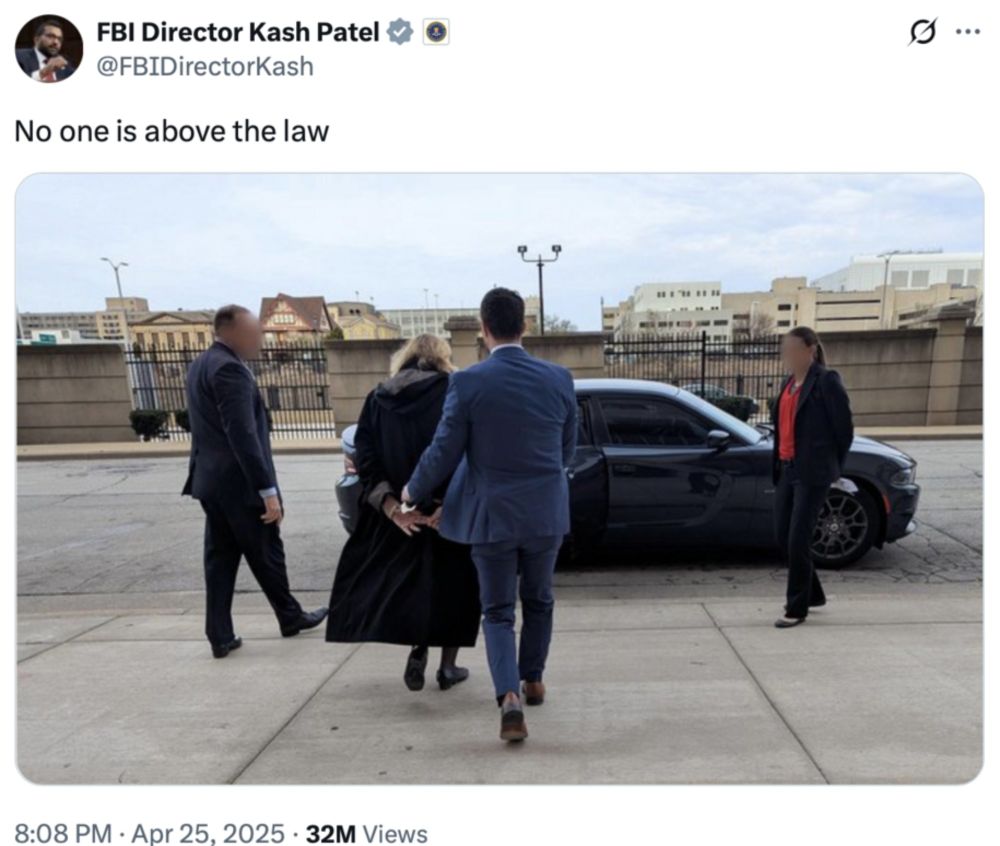
Task: Open the three-dot more options menu
Action: tap(967, 31)
